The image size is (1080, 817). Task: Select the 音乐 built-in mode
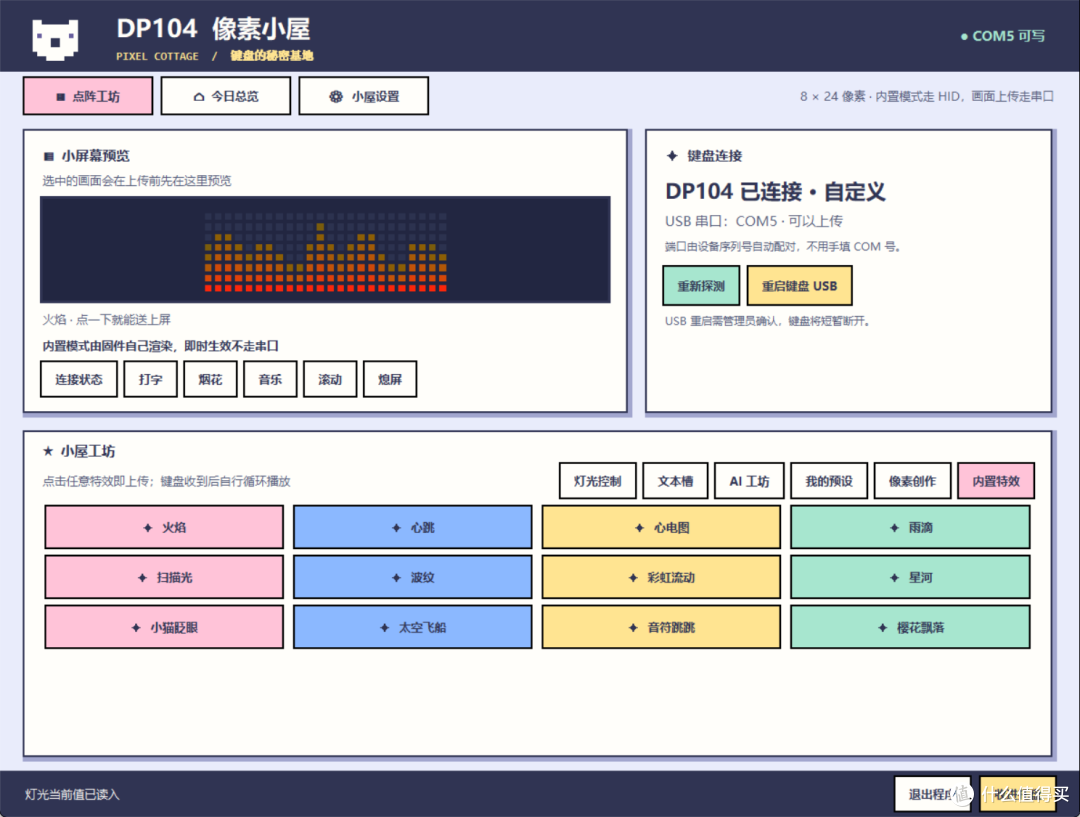point(270,380)
